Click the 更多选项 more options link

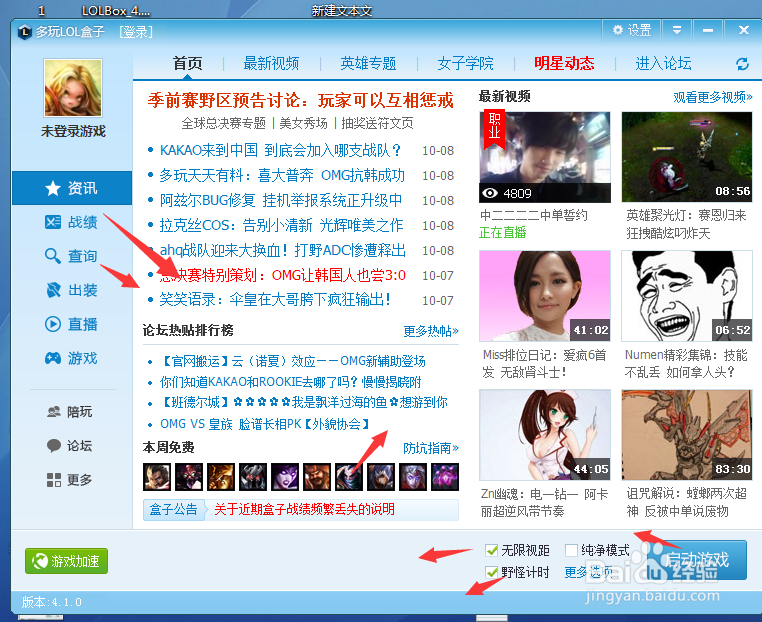[x=589, y=572]
